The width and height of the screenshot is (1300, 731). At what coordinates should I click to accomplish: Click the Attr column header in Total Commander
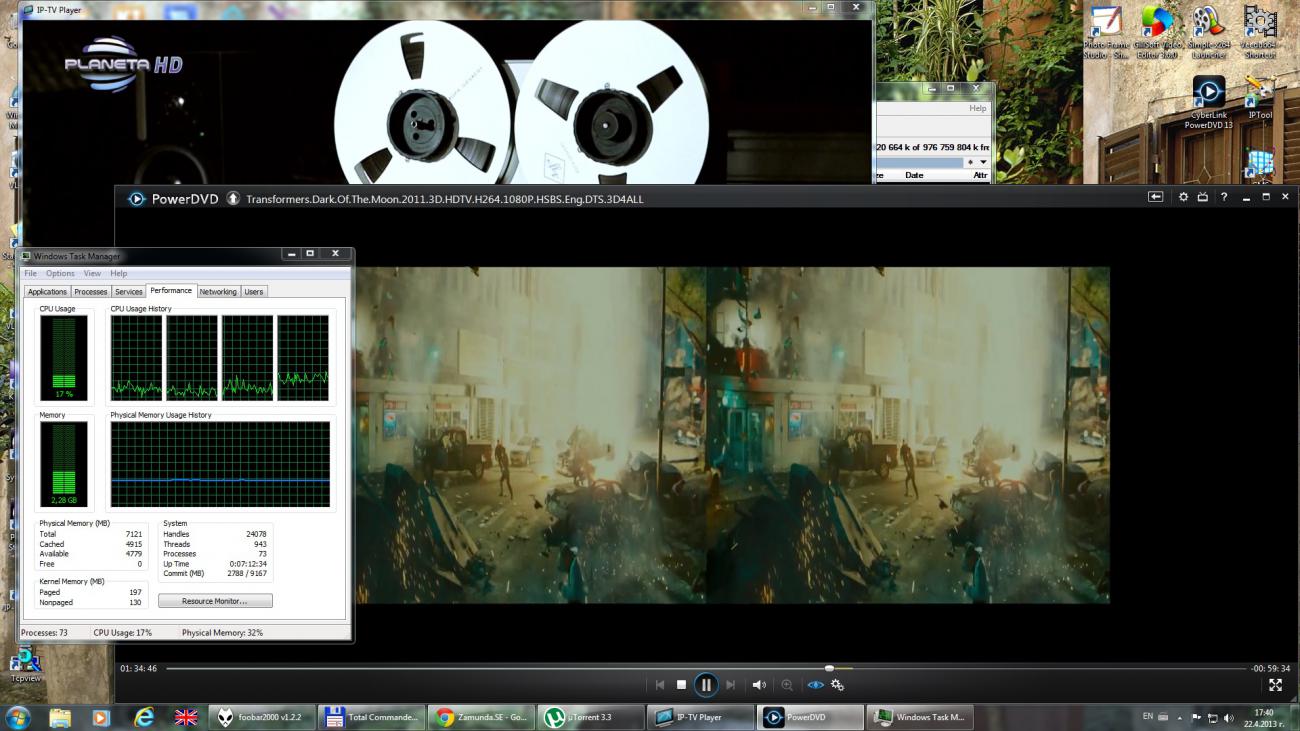tap(980, 175)
